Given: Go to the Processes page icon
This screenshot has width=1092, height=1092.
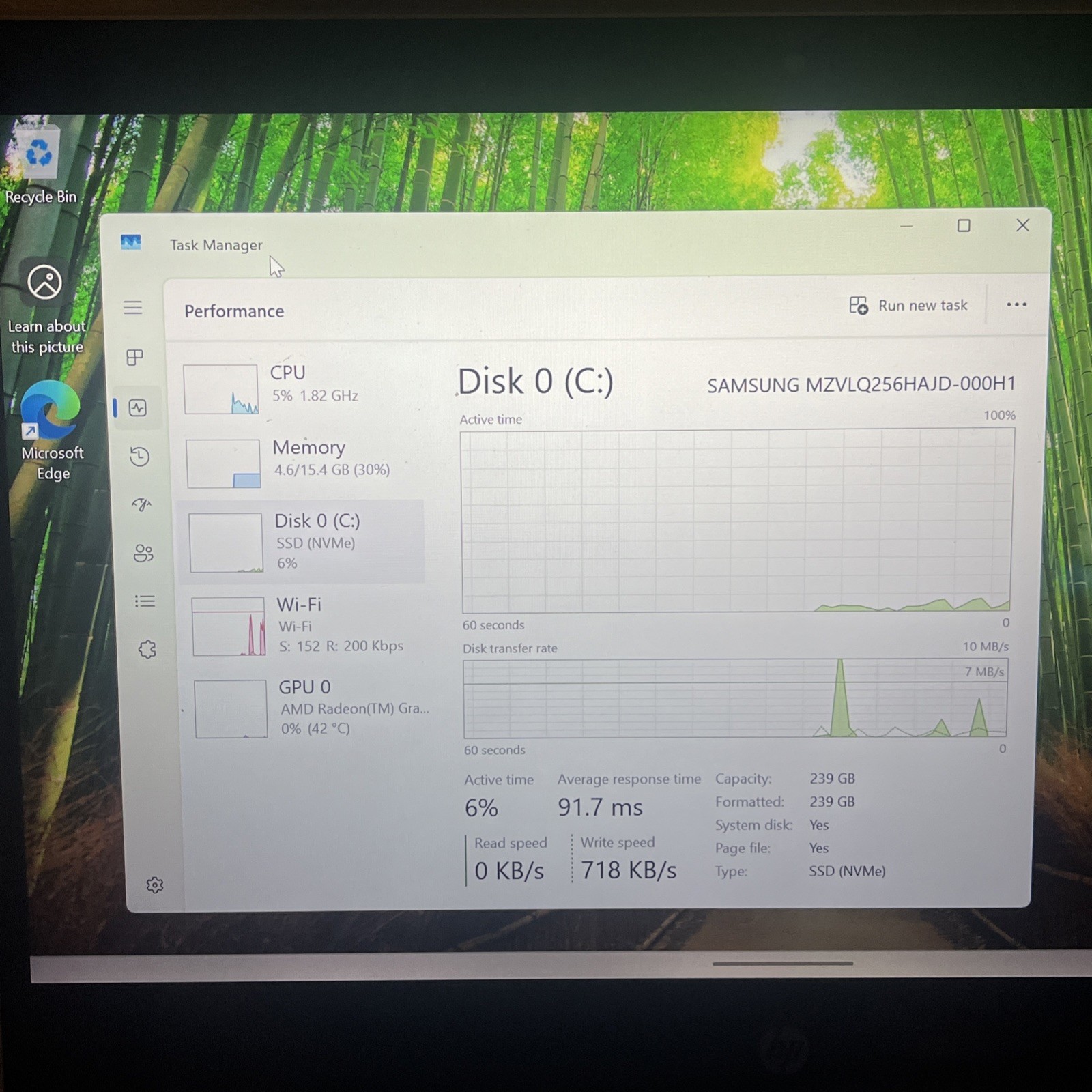Looking at the screenshot, I should click(135, 358).
